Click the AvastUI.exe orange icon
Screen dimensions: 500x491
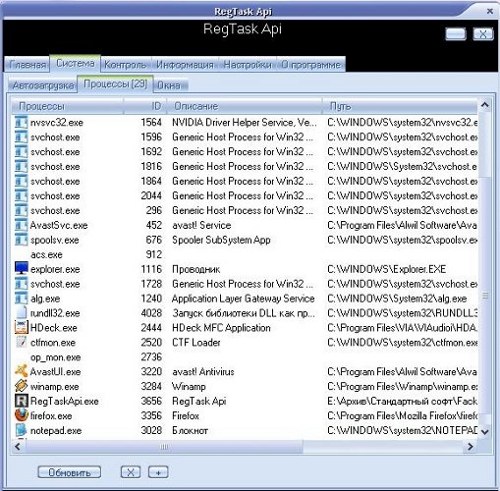[21, 371]
